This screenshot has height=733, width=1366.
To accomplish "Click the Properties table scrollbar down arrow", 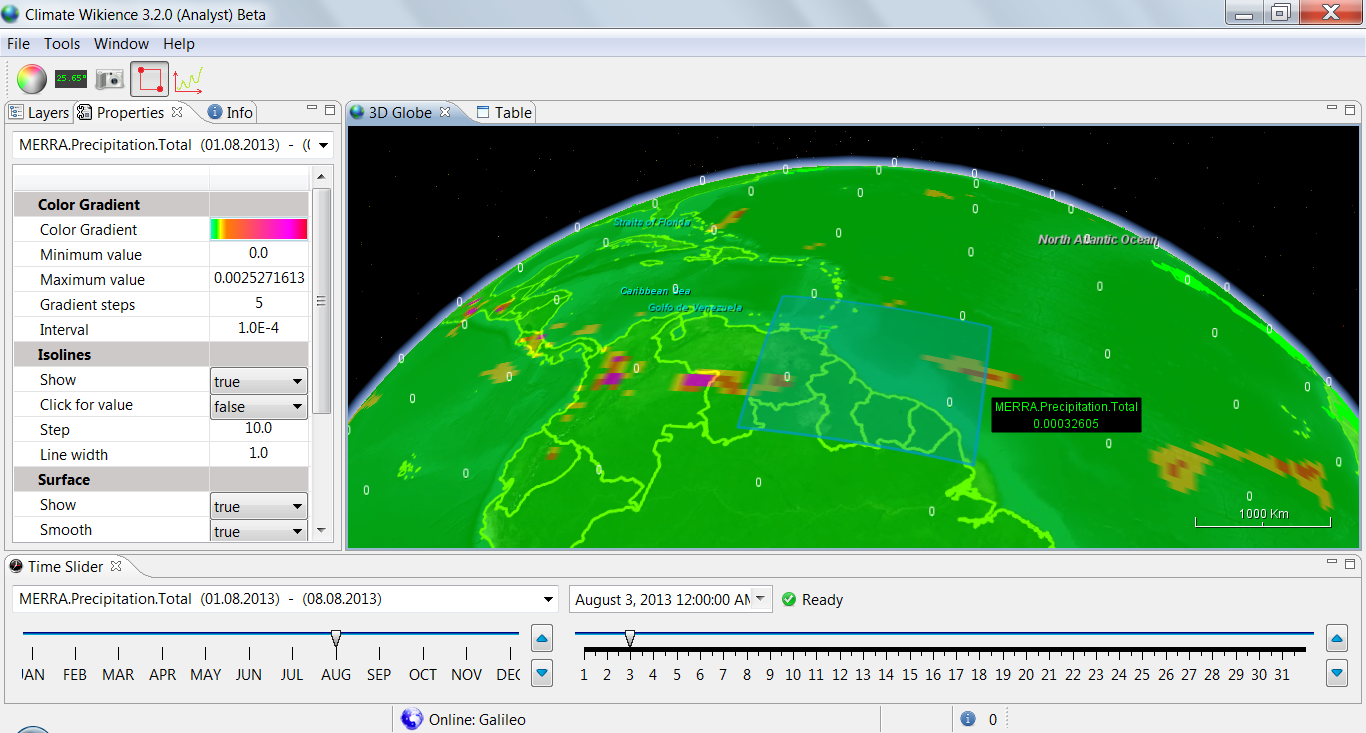I will click(x=321, y=530).
